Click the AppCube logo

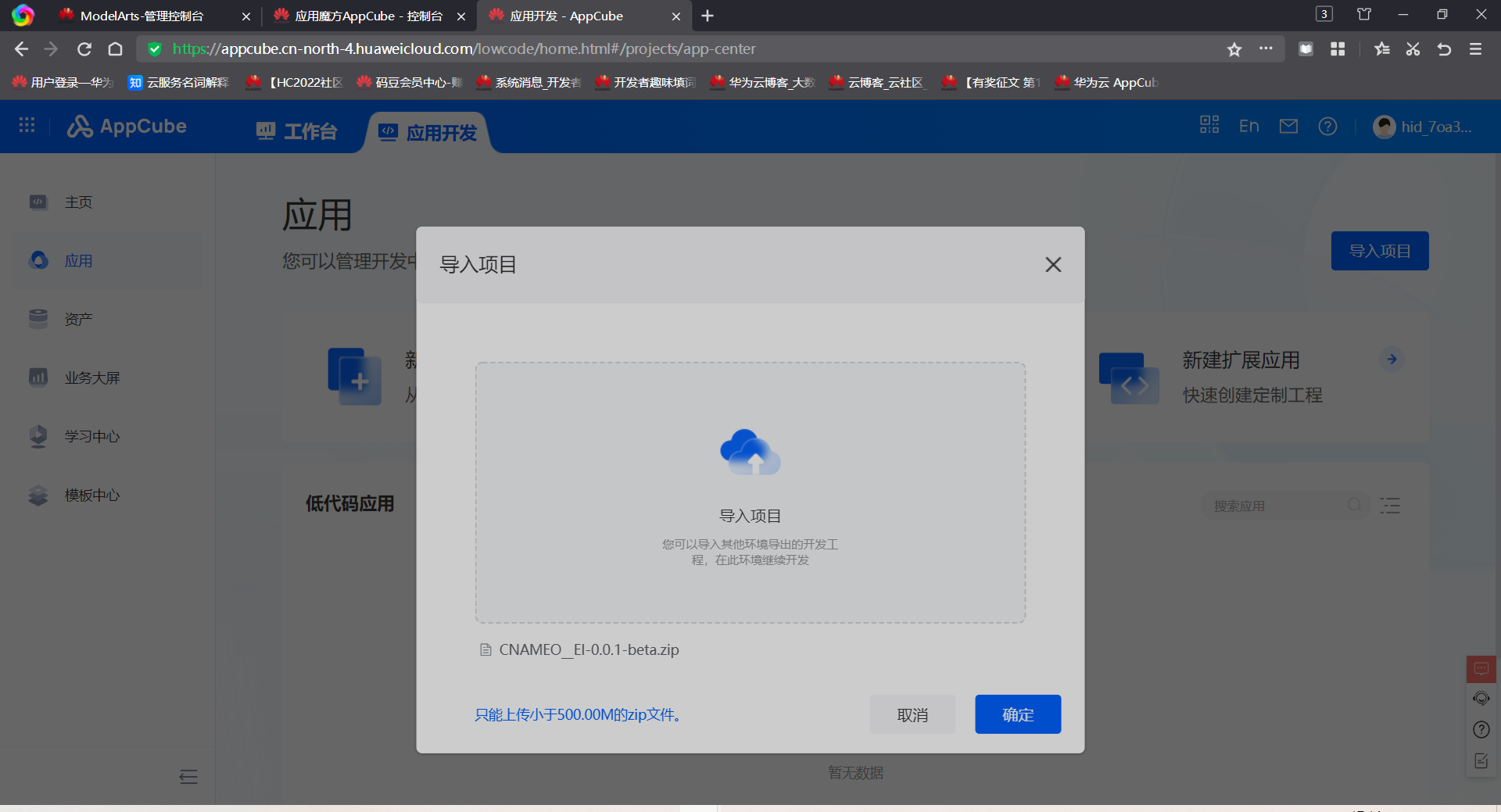click(127, 126)
